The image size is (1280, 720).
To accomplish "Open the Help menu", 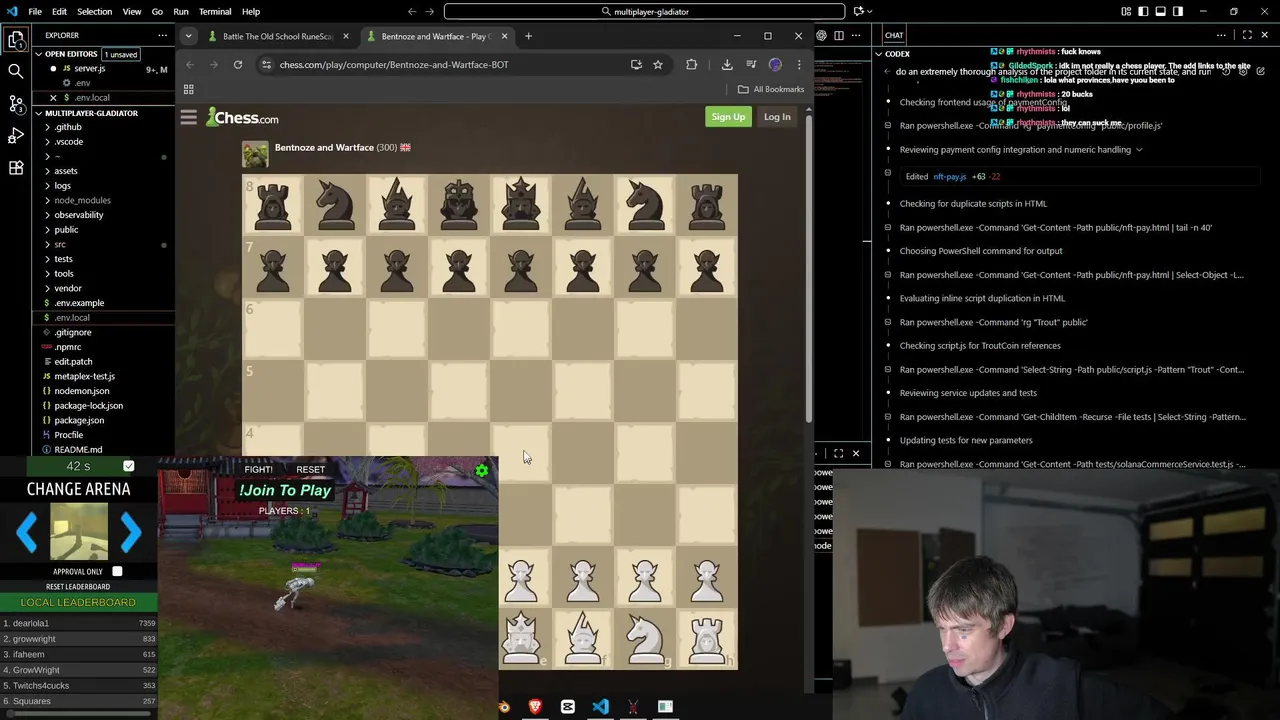I will click(251, 11).
